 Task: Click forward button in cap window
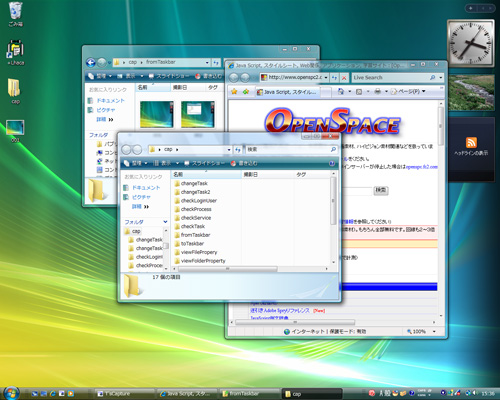[x=137, y=150]
